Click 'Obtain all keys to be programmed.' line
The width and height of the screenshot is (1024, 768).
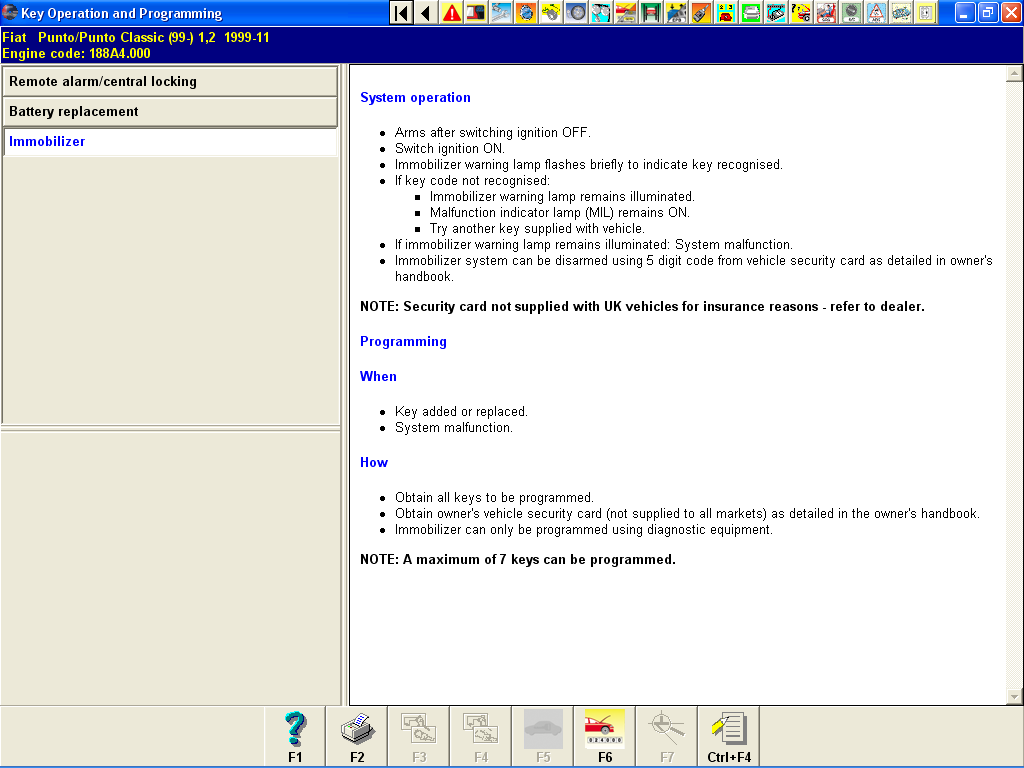coord(494,498)
